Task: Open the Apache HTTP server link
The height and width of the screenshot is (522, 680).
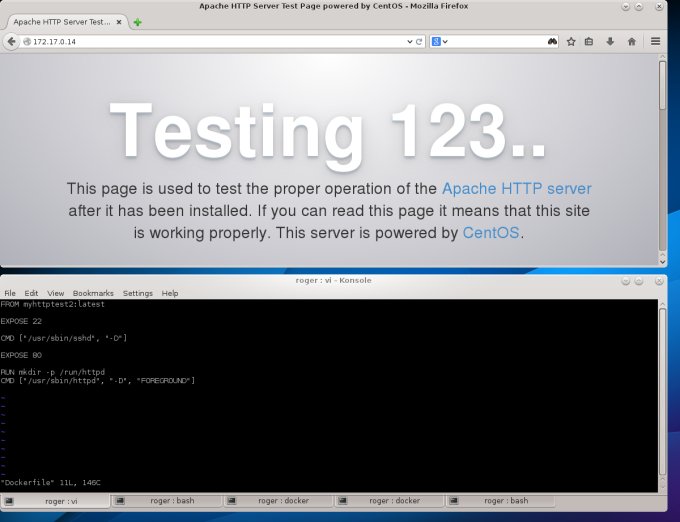Action: 517,189
